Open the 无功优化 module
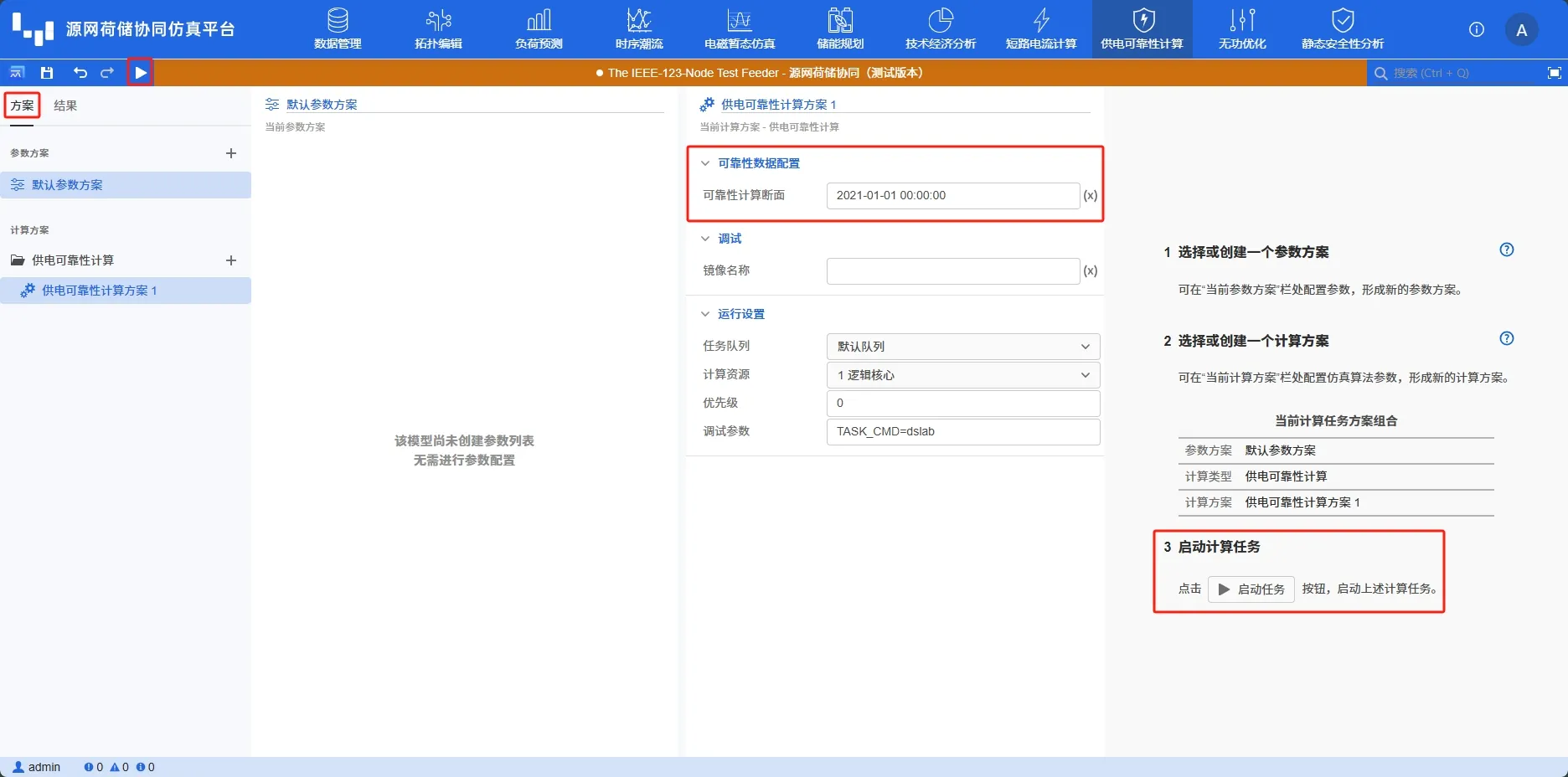Image resolution: width=1568 pixels, height=777 pixels. coord(1242,29)
